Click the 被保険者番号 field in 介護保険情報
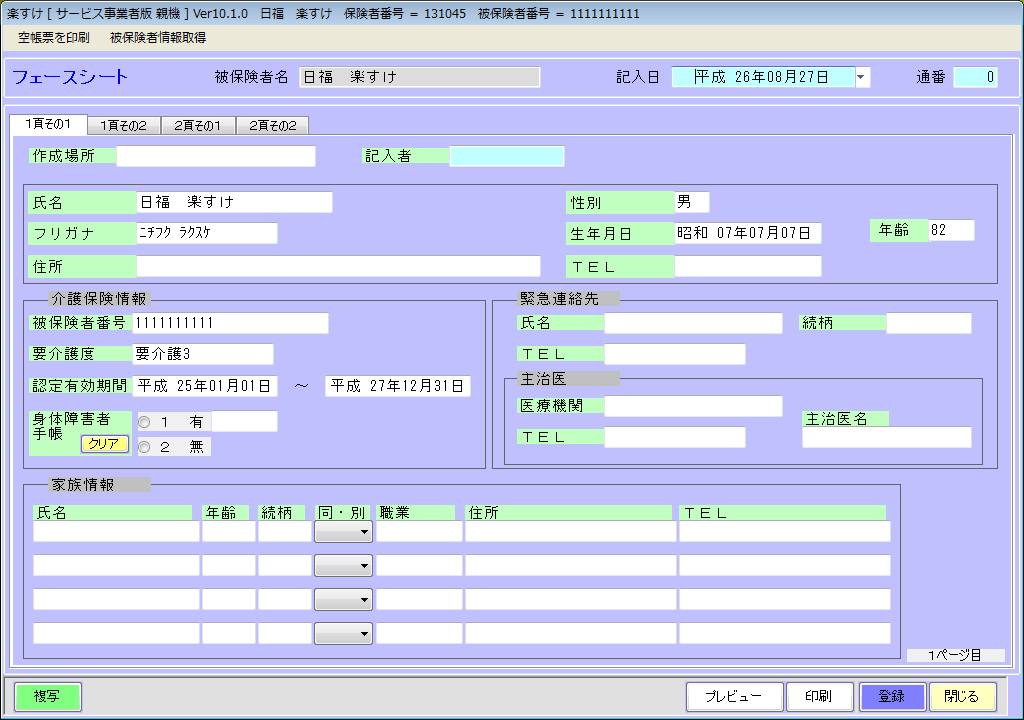Viewport: 1024px width, 720px height. coord(231,323)
